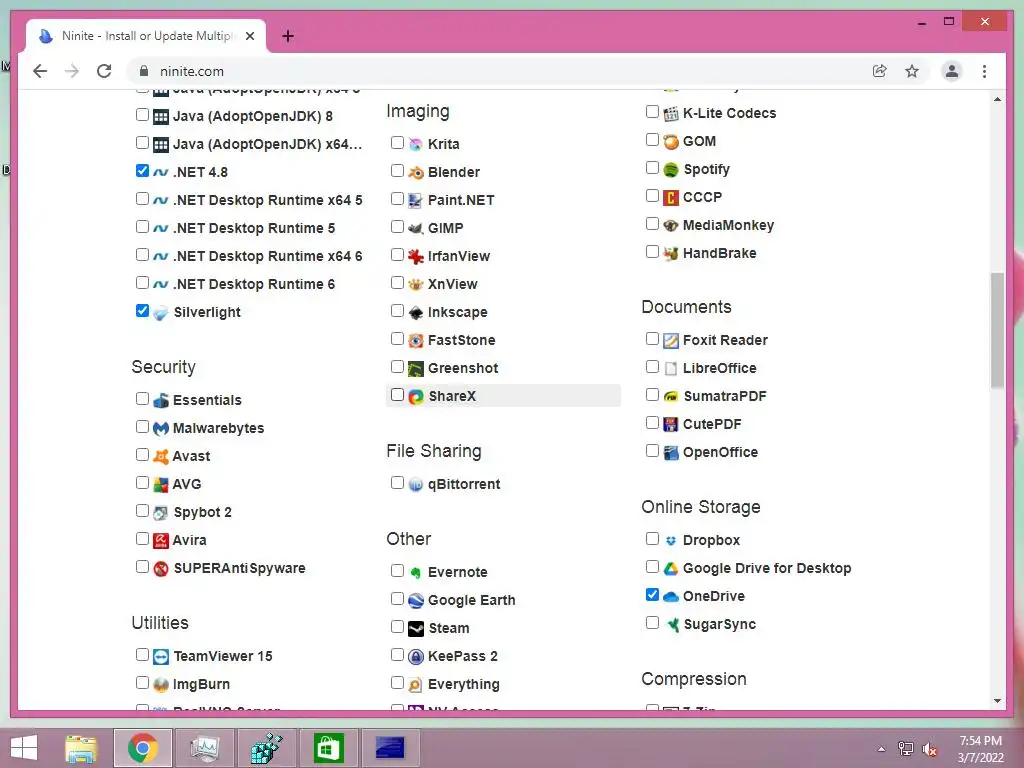Click the scrollbar down arrow
This screenshot has height=768, width=1024.
pyautogui.click(x=997, y=701)
